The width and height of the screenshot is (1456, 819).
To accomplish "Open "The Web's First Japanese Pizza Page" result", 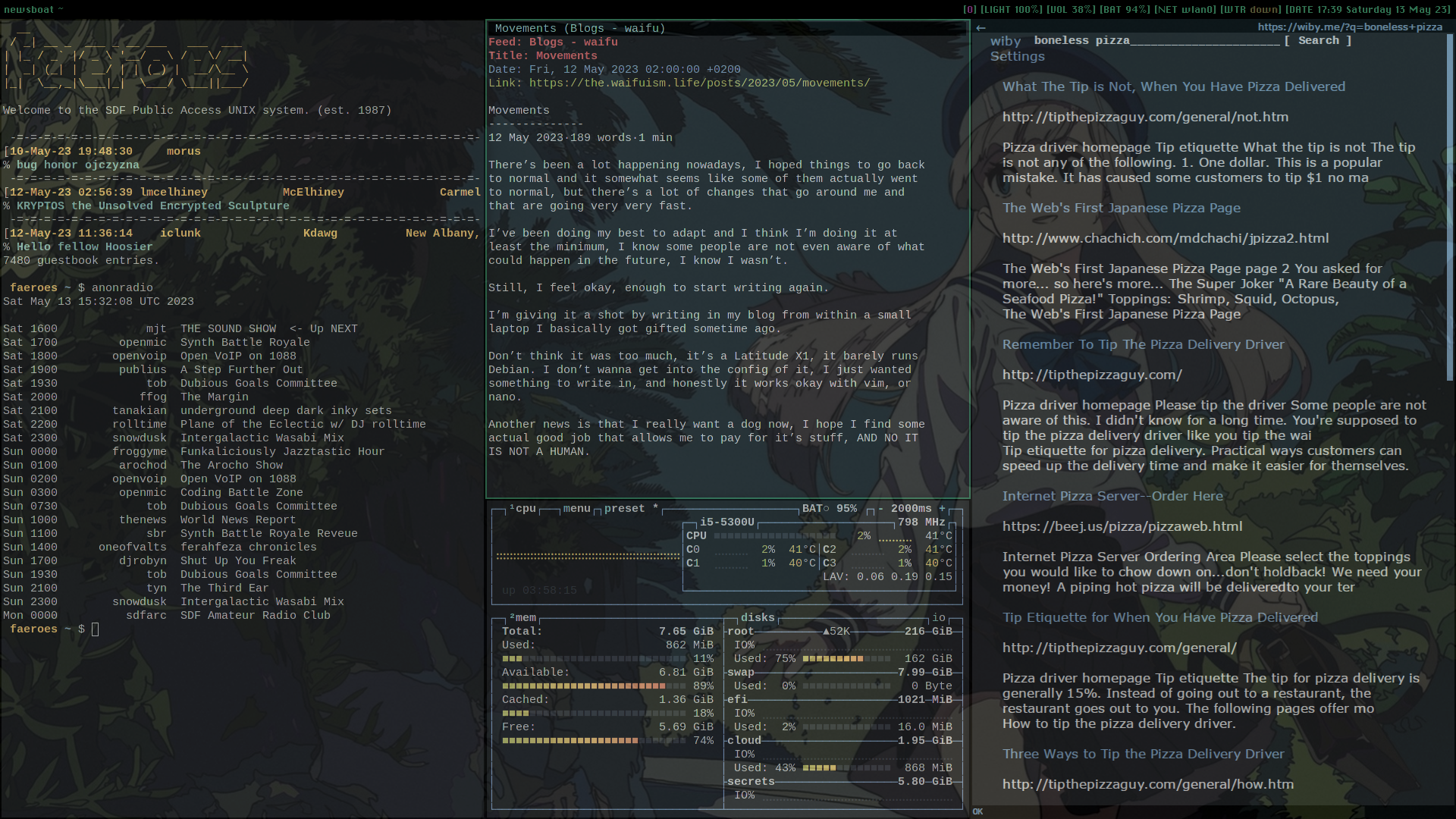I will (x=1121, y=208).
